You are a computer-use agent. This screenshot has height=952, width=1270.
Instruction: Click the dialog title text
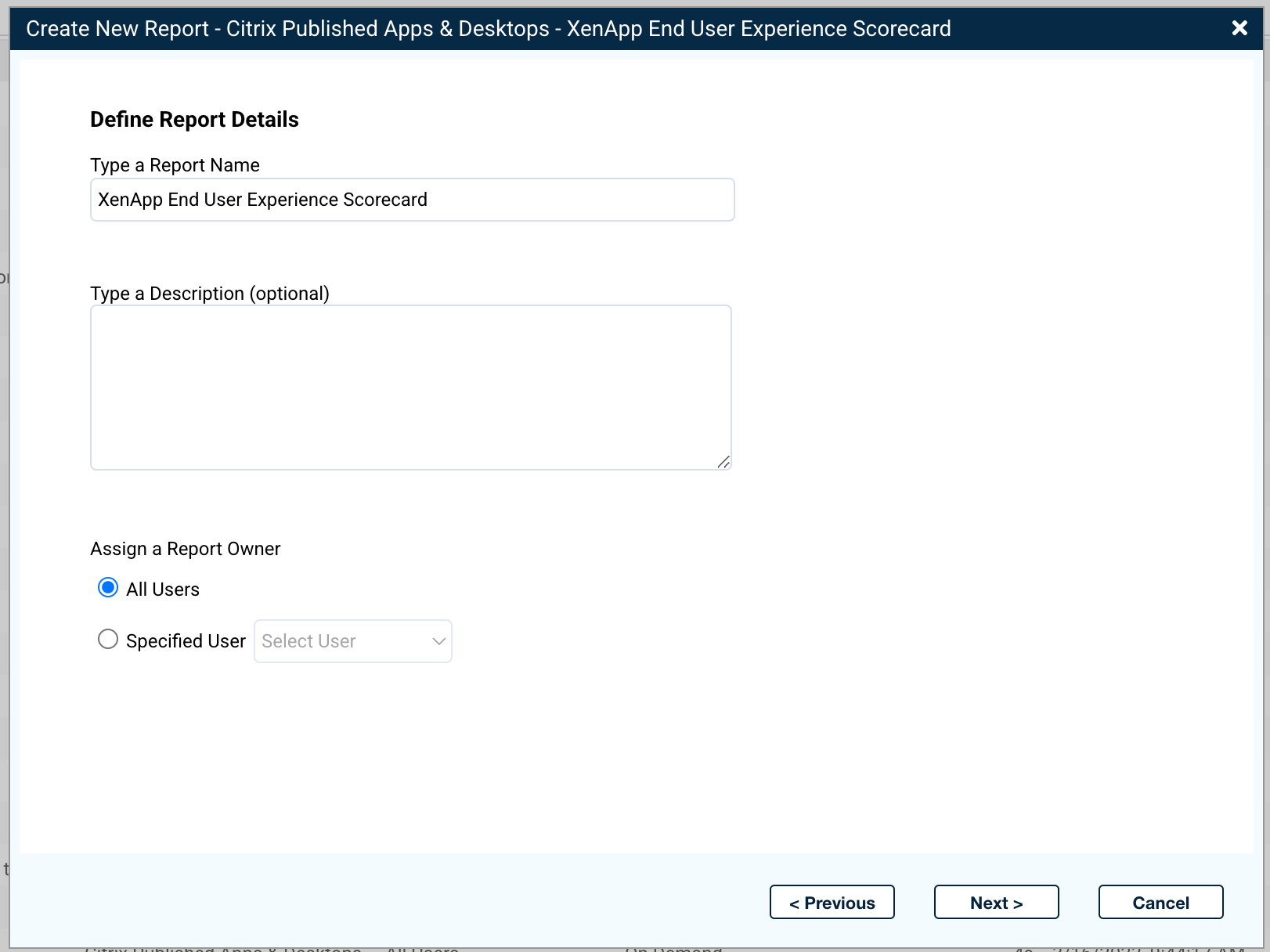pyautogui.click(x=489, y=29)
